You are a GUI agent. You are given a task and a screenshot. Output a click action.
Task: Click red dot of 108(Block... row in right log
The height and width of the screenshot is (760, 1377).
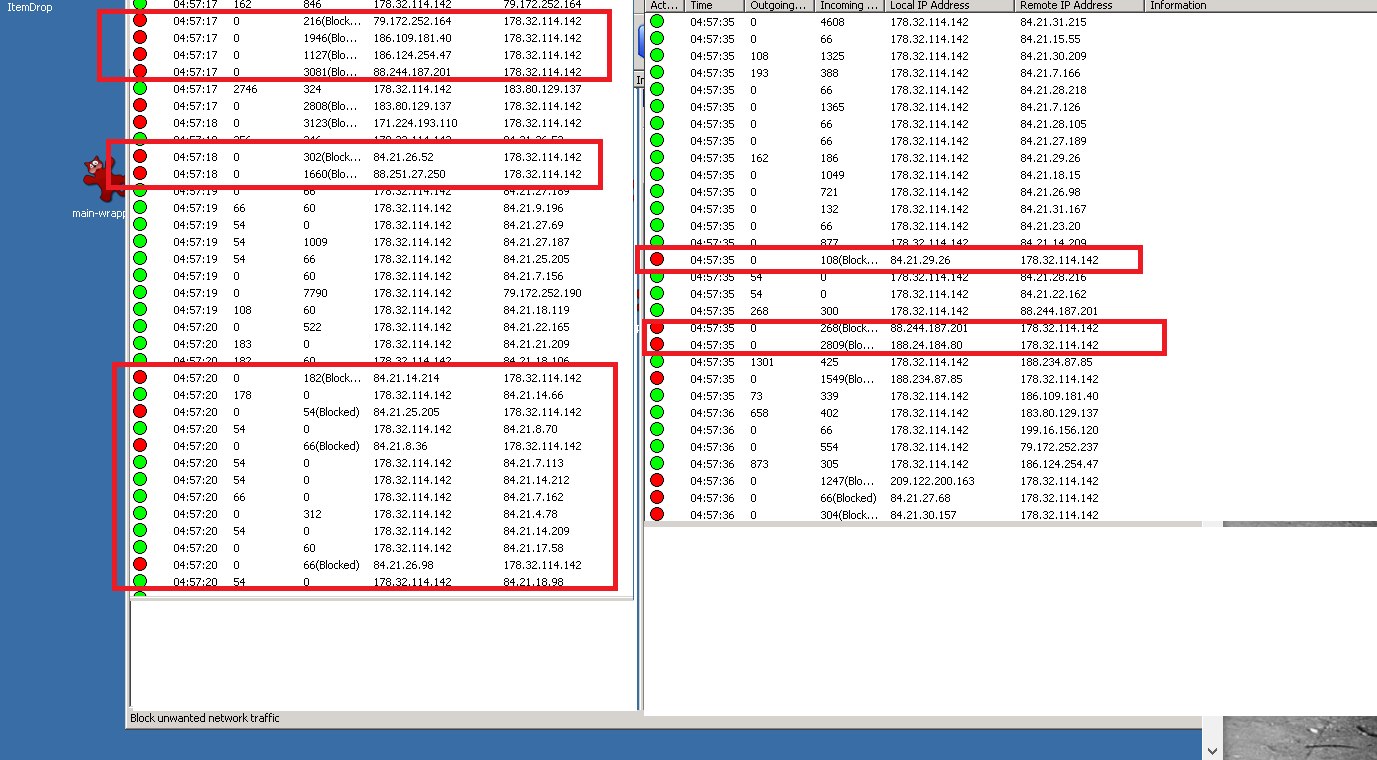tap(657, 259)
